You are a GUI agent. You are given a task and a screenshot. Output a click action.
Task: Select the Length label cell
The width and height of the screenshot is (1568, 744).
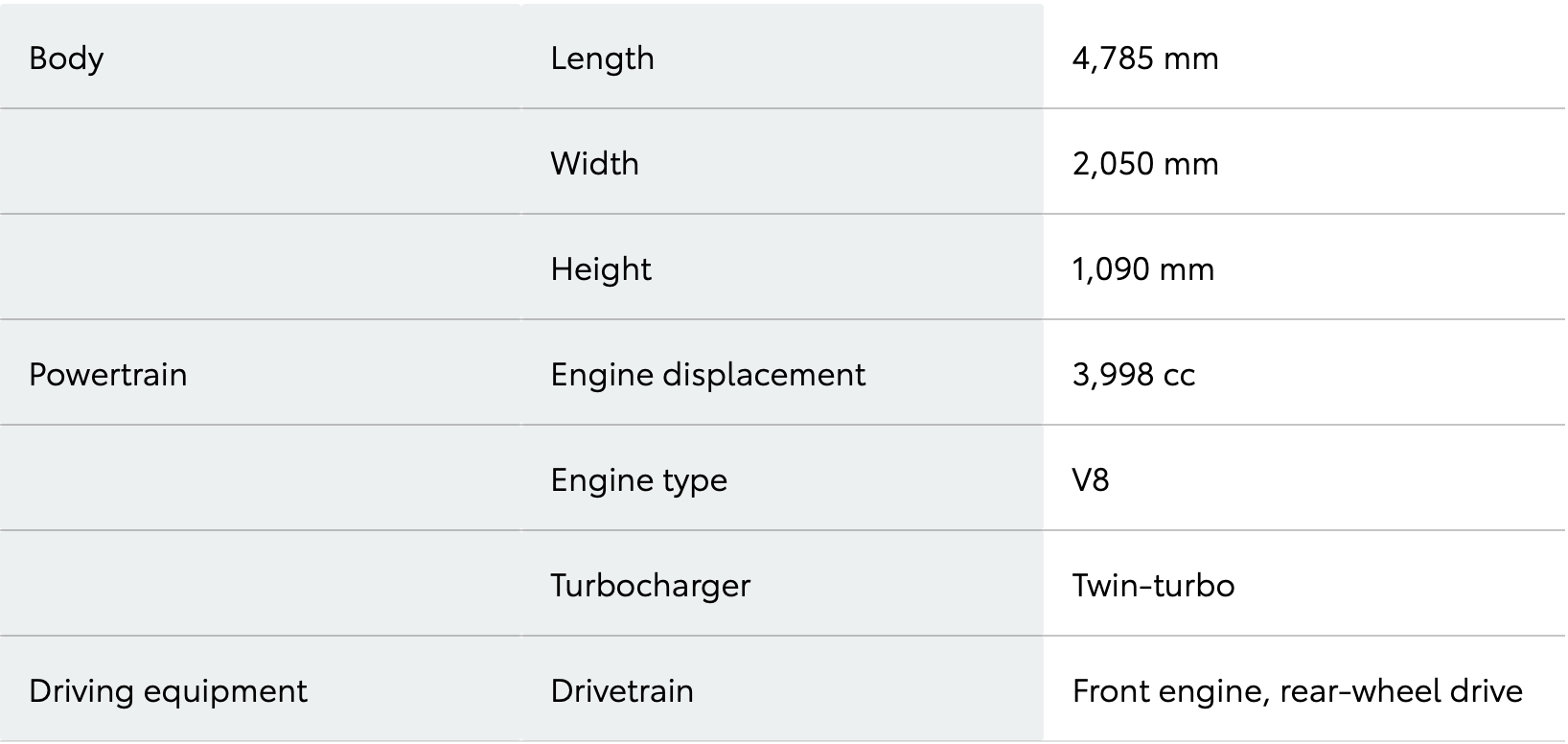point(602,58)
